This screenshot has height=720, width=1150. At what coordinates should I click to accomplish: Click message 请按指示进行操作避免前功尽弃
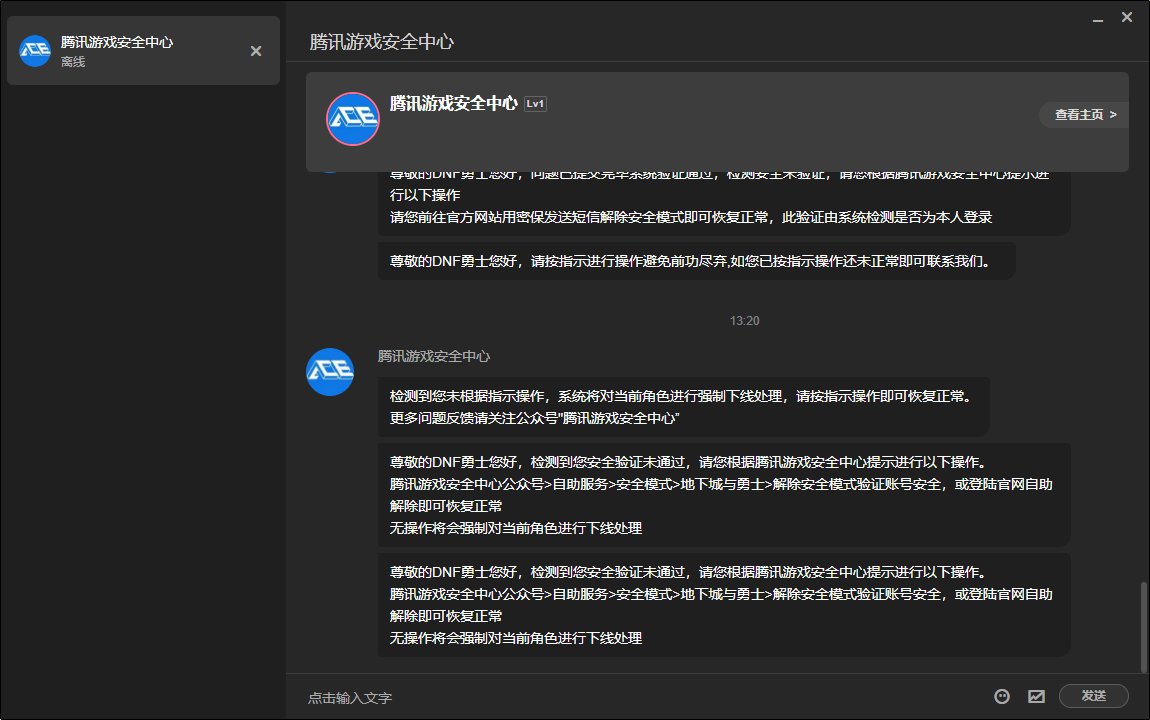(697, 261)
